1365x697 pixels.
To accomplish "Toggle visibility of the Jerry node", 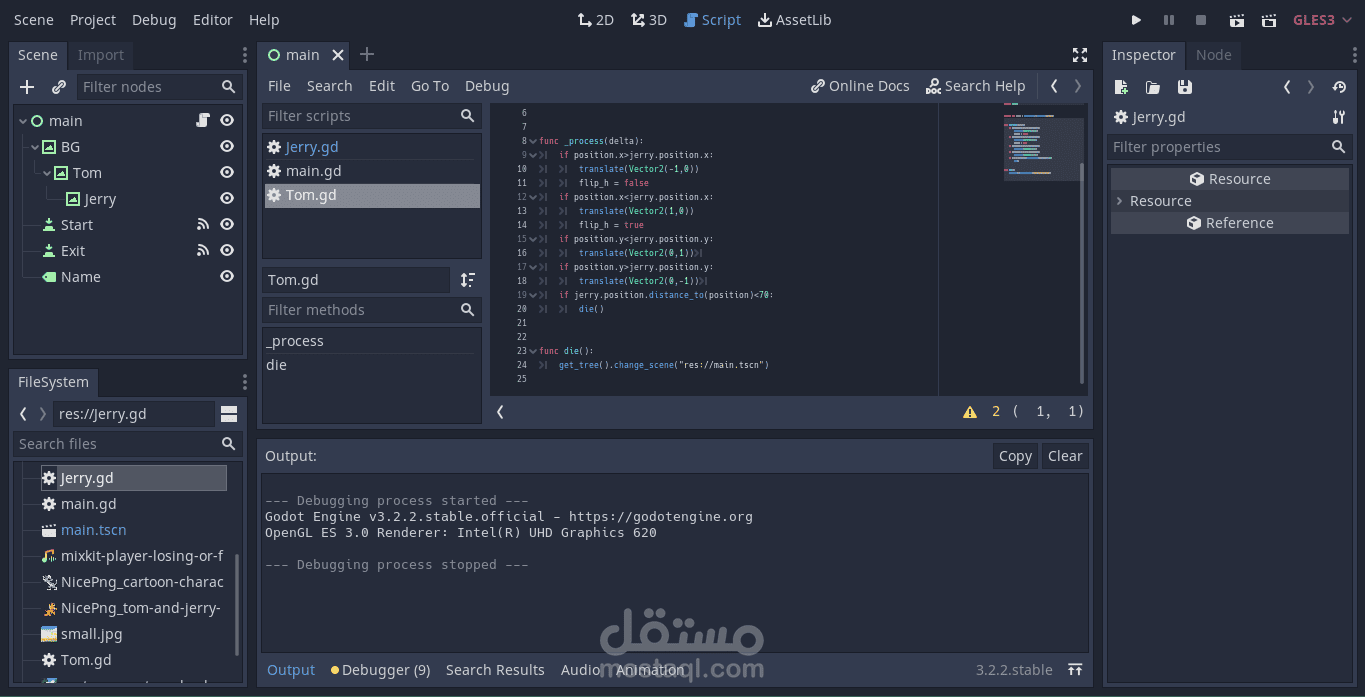I will tap(227, 199).
